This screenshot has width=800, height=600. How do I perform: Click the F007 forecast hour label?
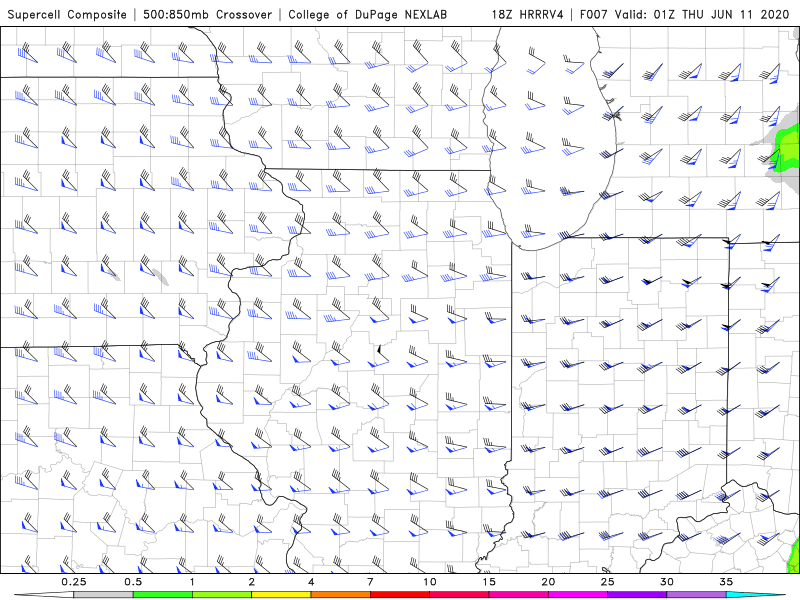(595, 14)
